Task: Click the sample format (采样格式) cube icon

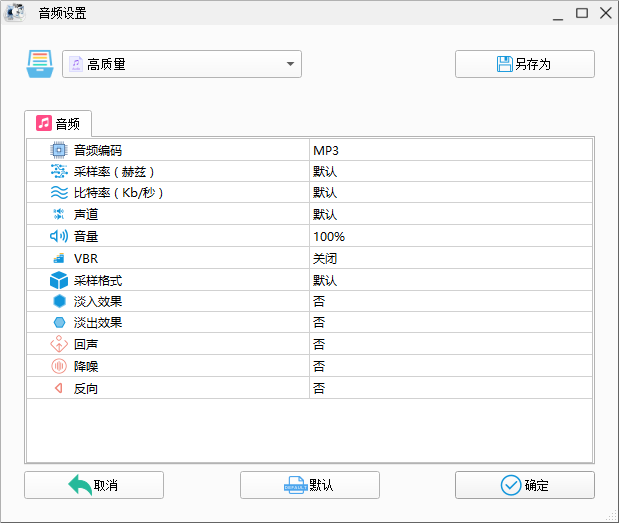Action: pyautogui.click(x=59, y=280)
